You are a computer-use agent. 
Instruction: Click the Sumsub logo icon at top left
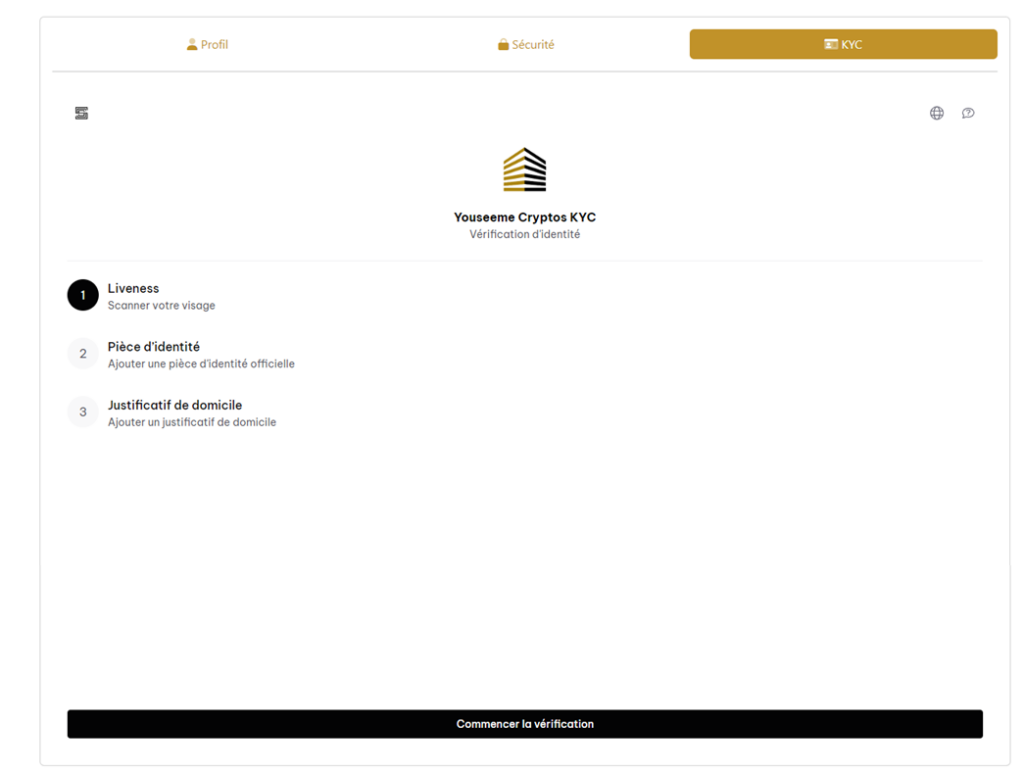[x=82, y=113]
